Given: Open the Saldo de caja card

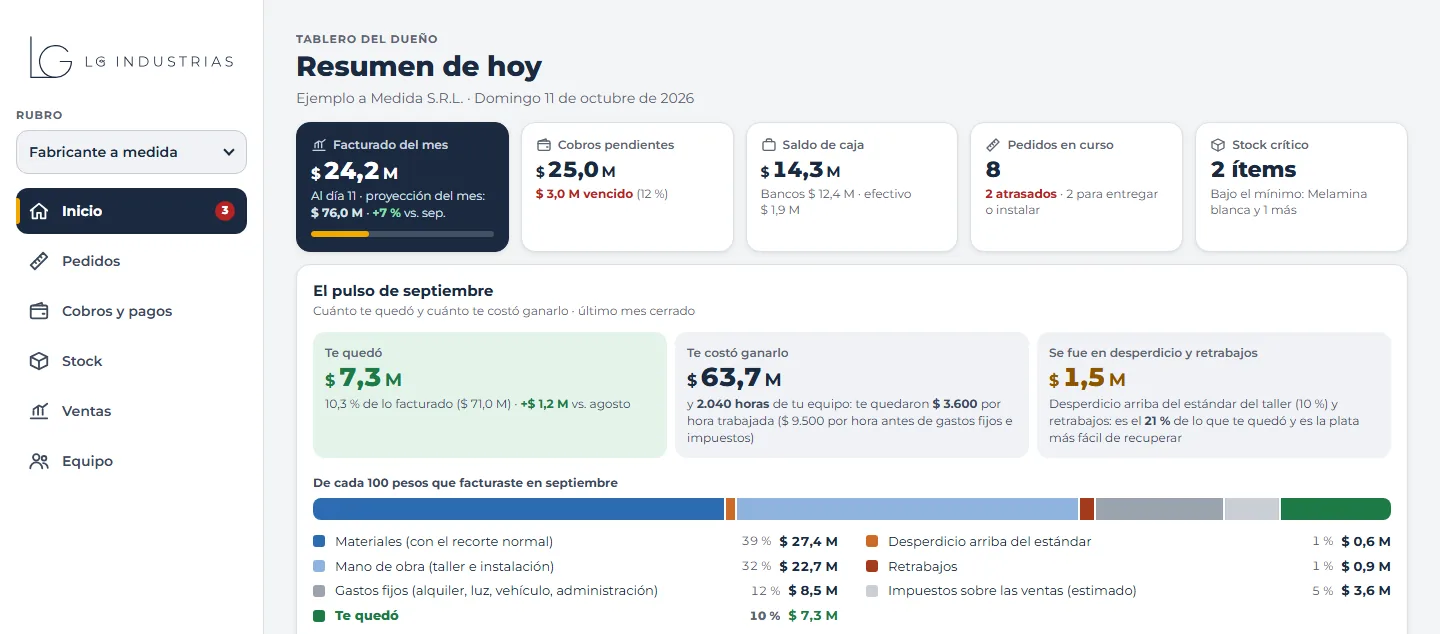Looking at the screenshot, I should click(x=852, y=187).
